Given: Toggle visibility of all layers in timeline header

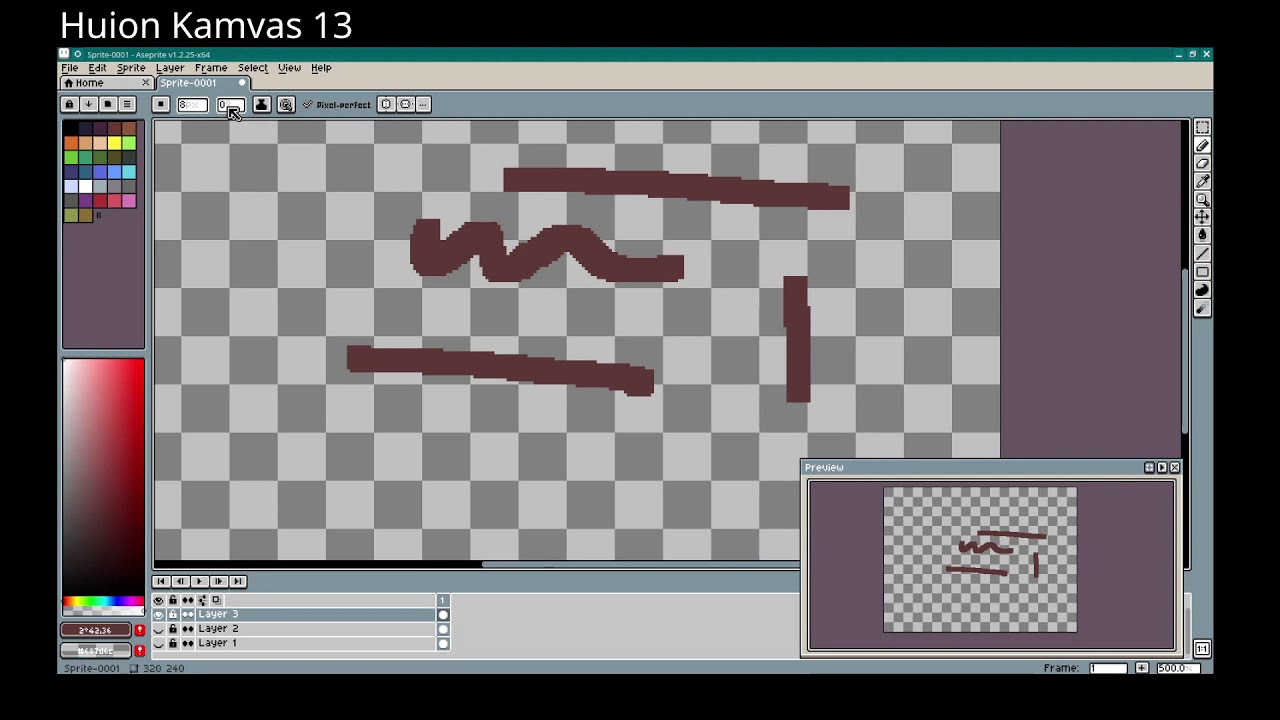Looking at the screenshot, I should 158,600.
